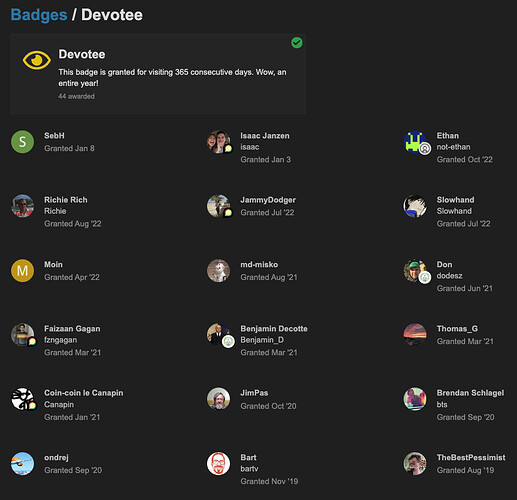Click the Faizaan Gagan name link
Viewport: 517px width, 500px height.
click(x=72, y=329)
